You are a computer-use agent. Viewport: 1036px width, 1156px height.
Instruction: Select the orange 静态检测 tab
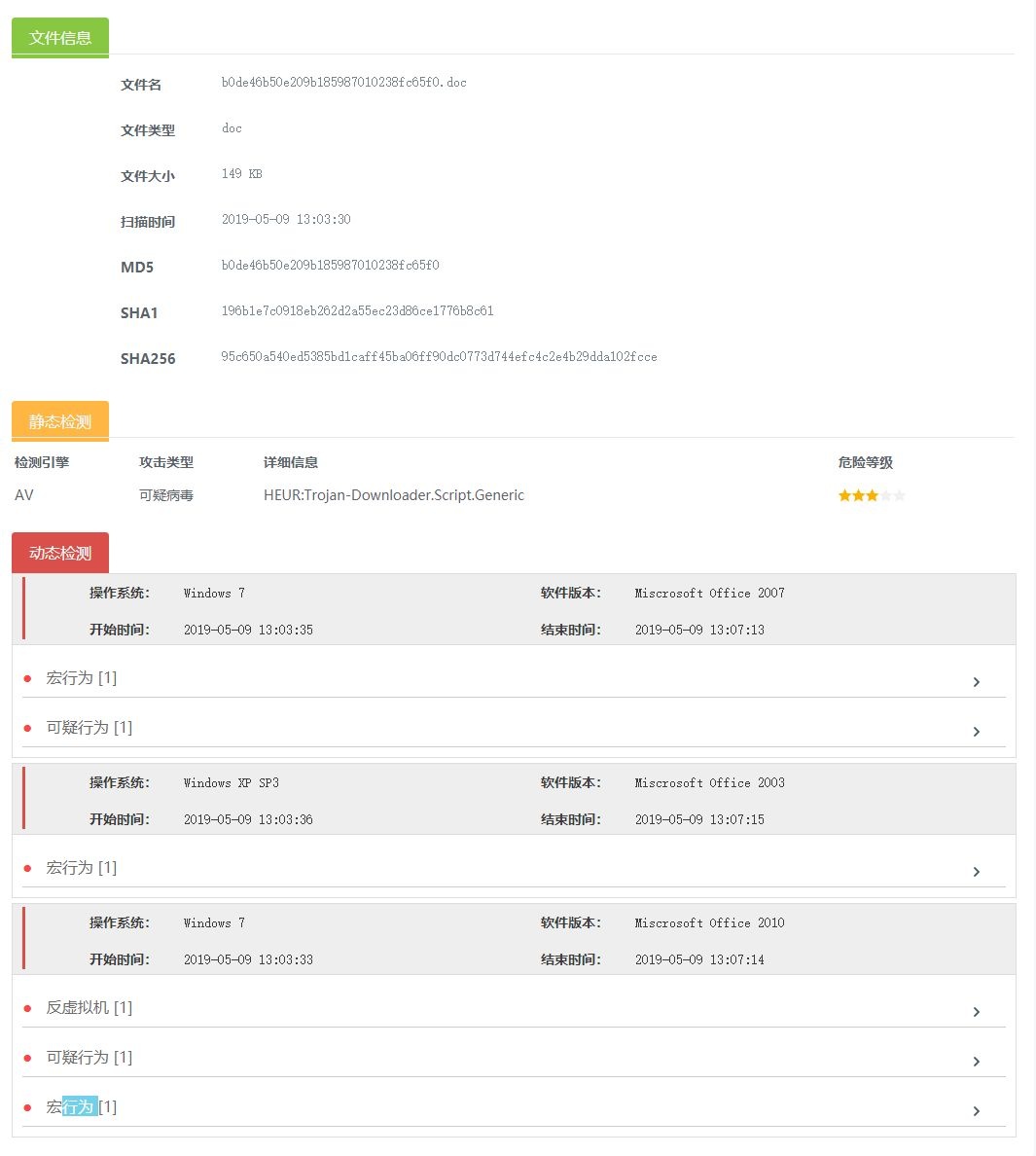[60, 421]
